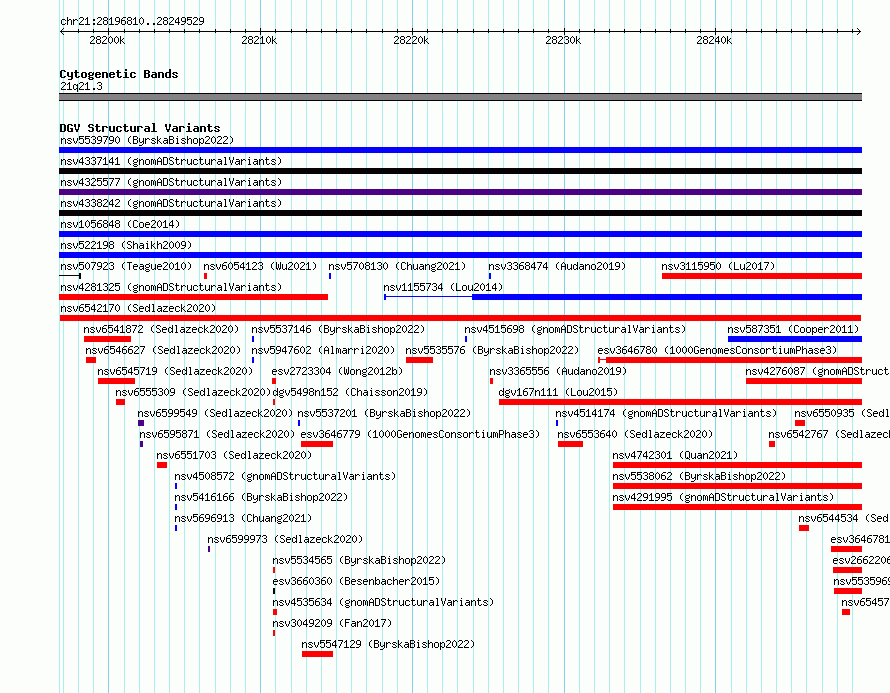Click the nsv3115950 (Lu2017) label
Image resolution: width=890 pixels, height=693 pixels.
pos(718,266)
